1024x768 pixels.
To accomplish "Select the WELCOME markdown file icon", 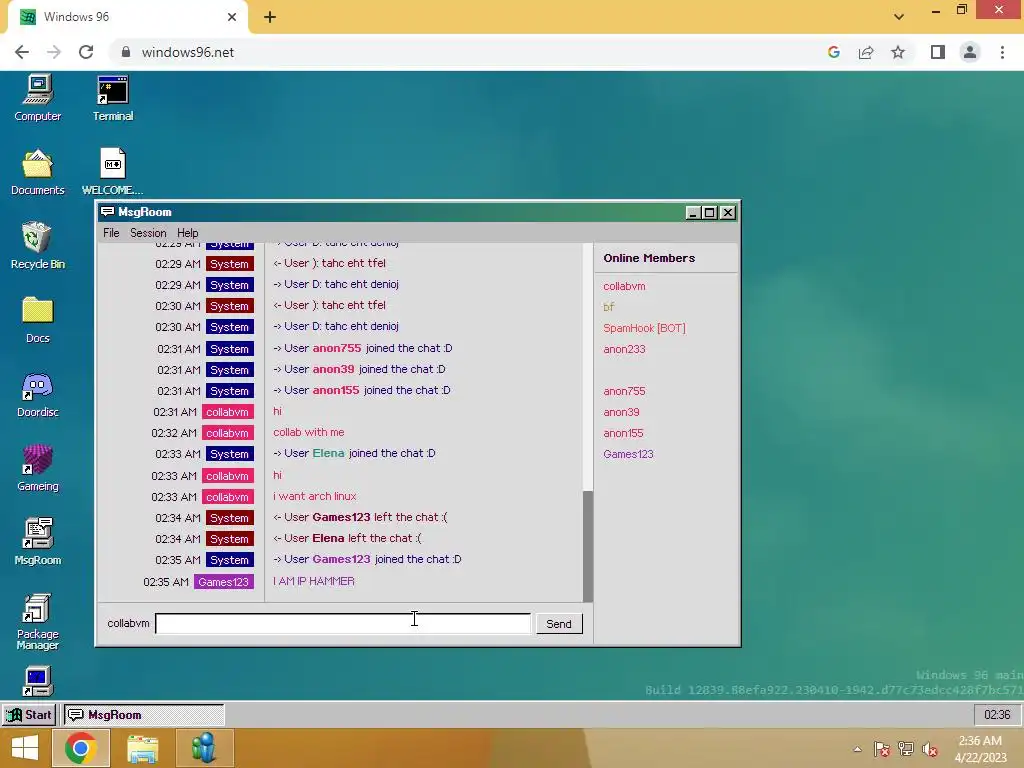I will click(x=112, y=172).
